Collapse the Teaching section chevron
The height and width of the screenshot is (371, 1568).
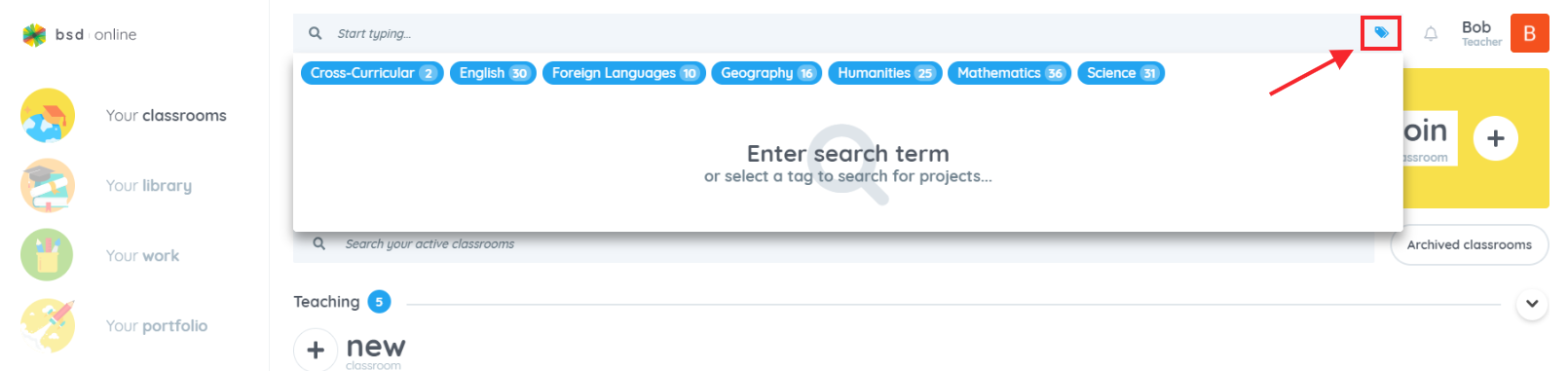(x=1532, y=304)
